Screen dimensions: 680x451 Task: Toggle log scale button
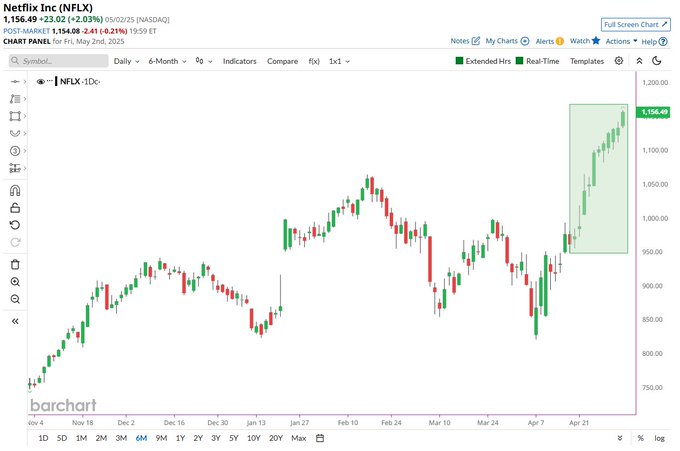659,438
